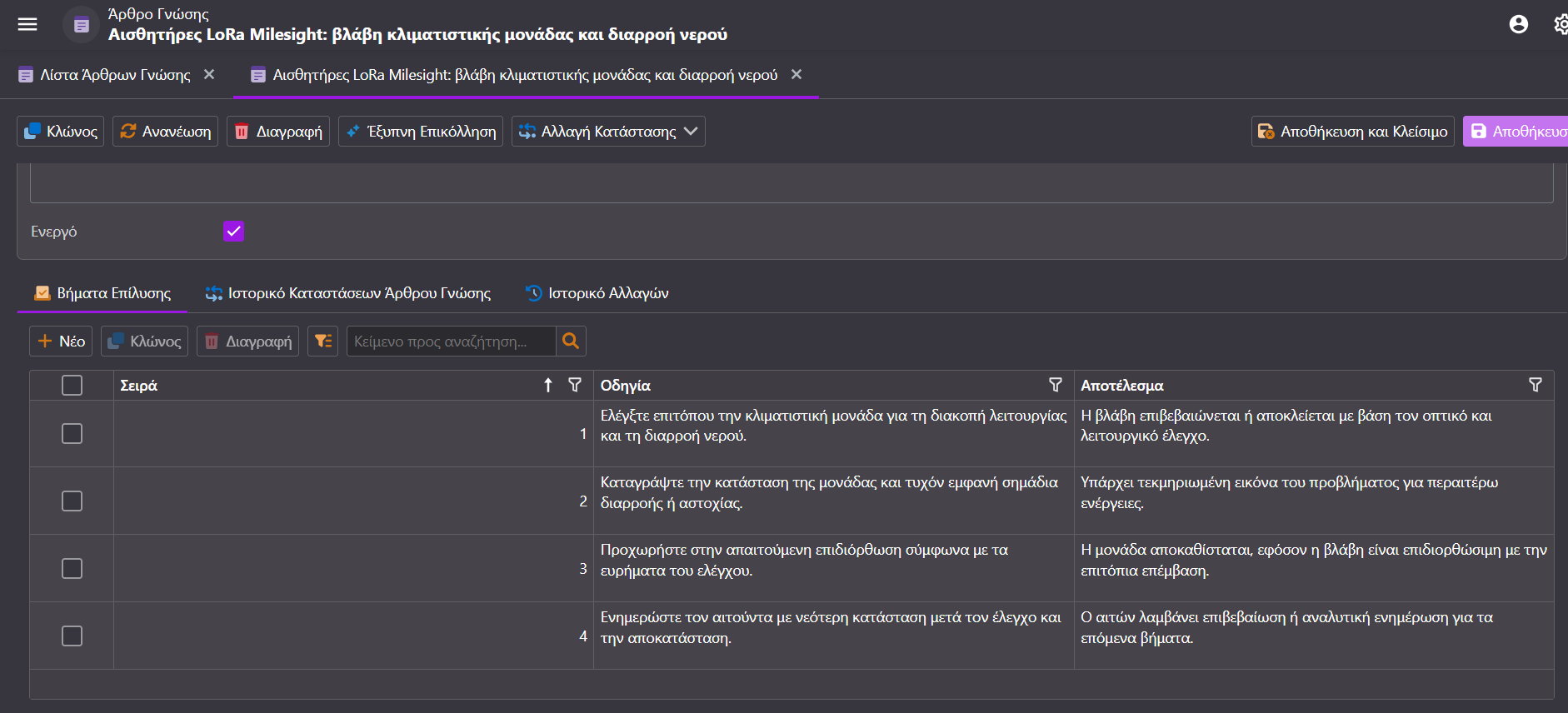Click the sequence number 1 cell

pyautogui.click(x=353, y=433)
